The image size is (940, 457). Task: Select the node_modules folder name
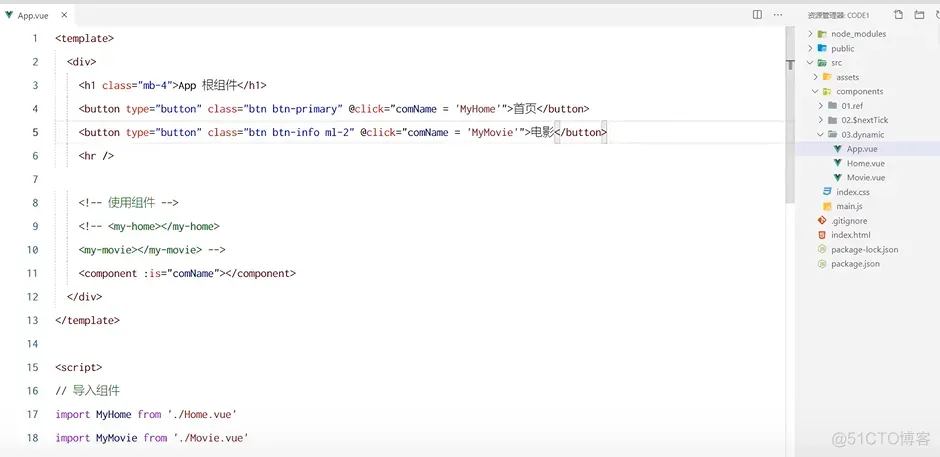click(858, 34)
